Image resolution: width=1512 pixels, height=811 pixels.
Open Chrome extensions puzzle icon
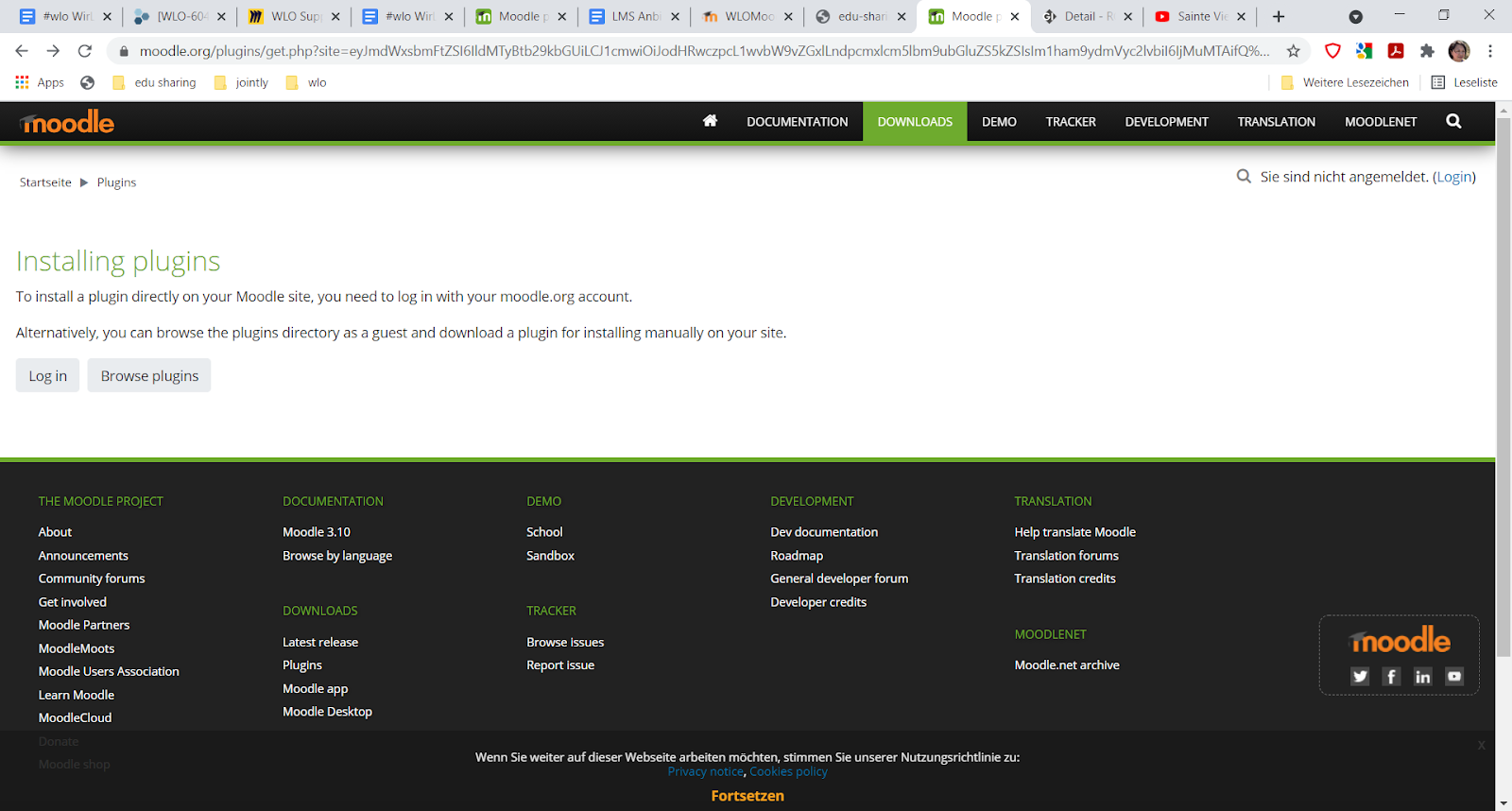[1427, 51]
